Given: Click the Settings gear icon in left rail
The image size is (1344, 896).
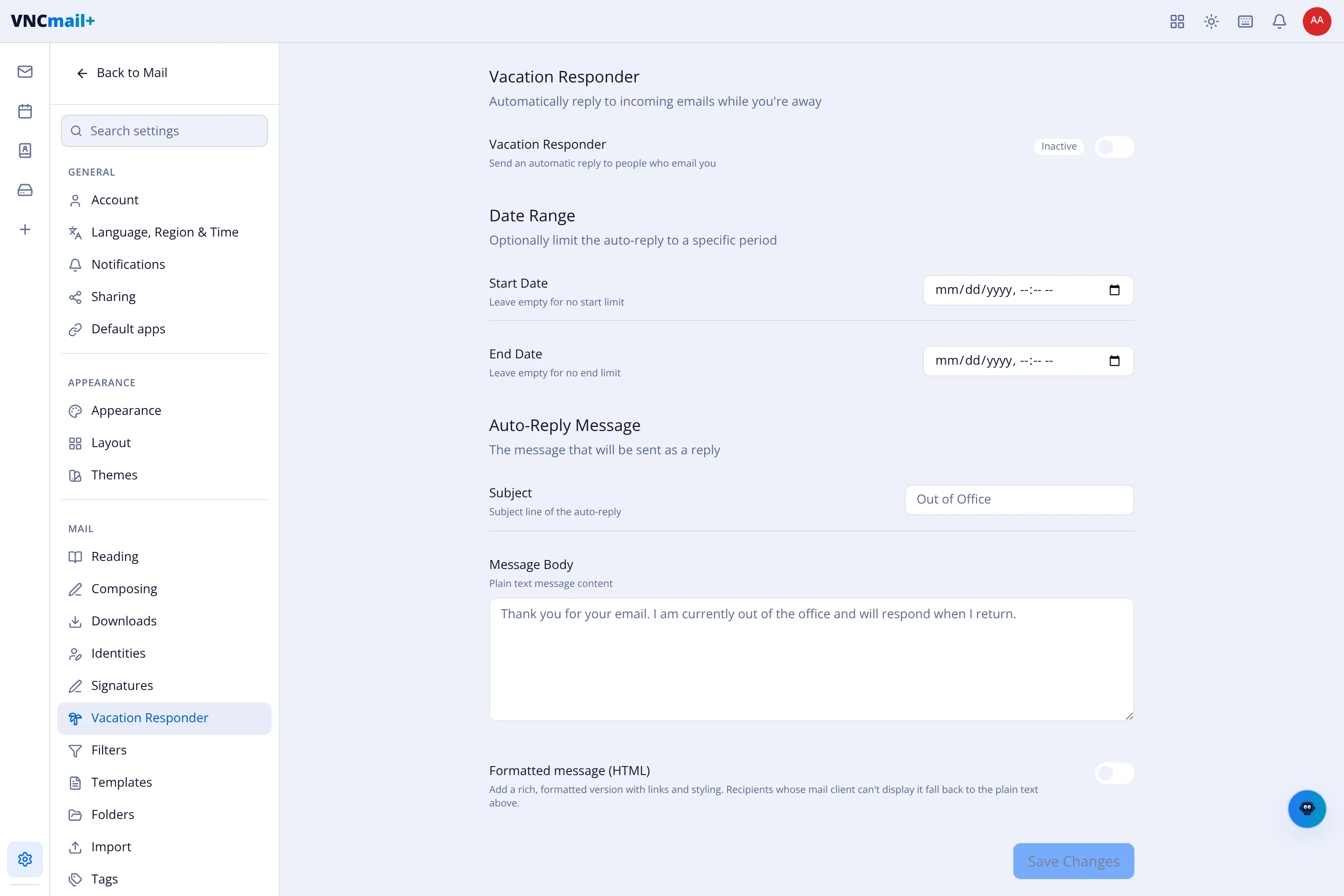Looking at the screenshot, I should click(25, 859).
